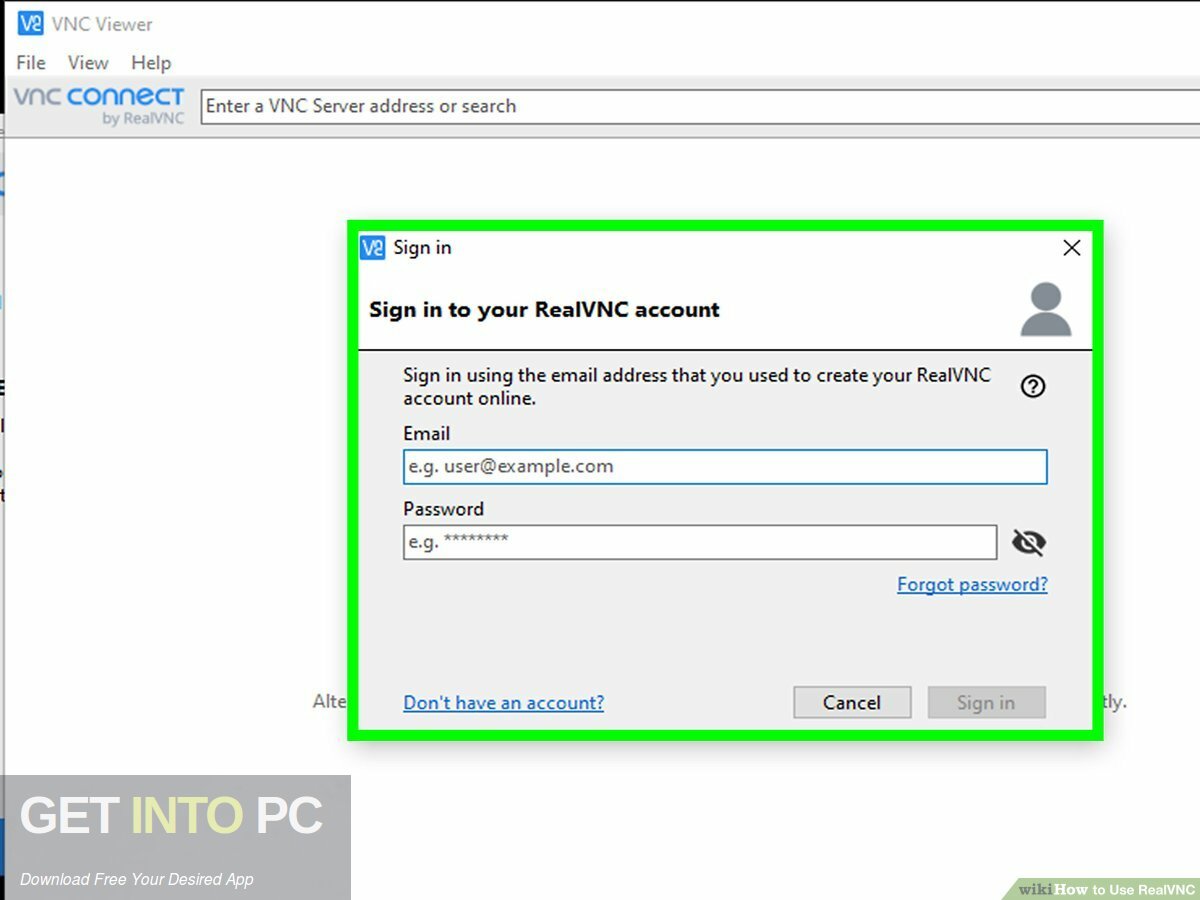
Task: Focus the Email input field
Action: [725, 466]
